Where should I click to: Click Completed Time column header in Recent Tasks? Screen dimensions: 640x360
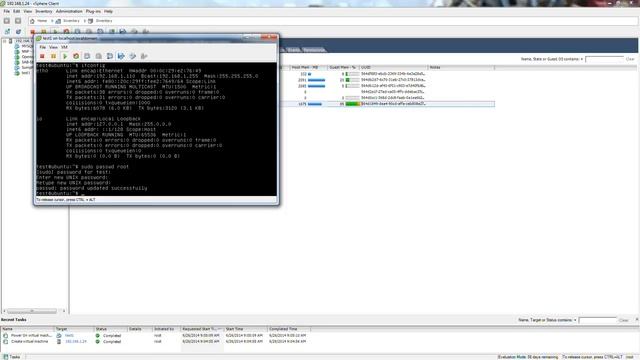pyautogui.click(x=289, y=329)
